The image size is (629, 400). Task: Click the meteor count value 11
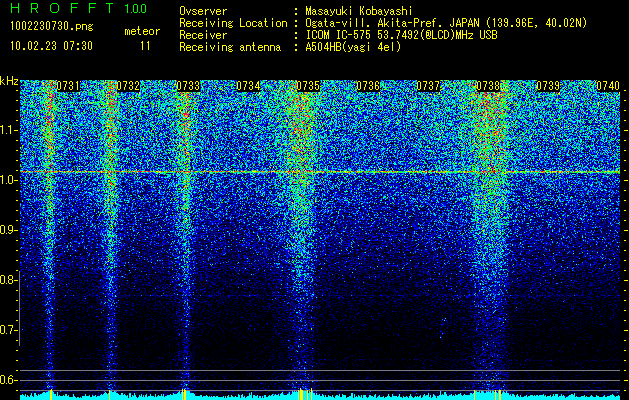click(x=145, y=46)
